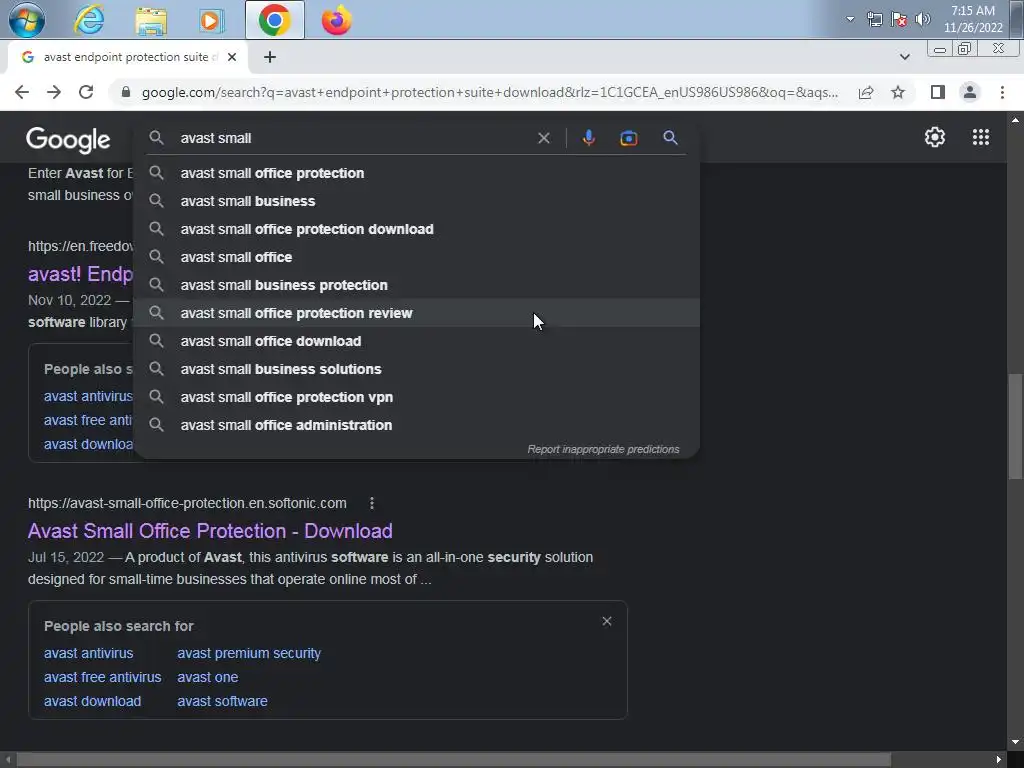Search for avast premium security
Viewport: 1024px width, 768px height.
(249, 653)
